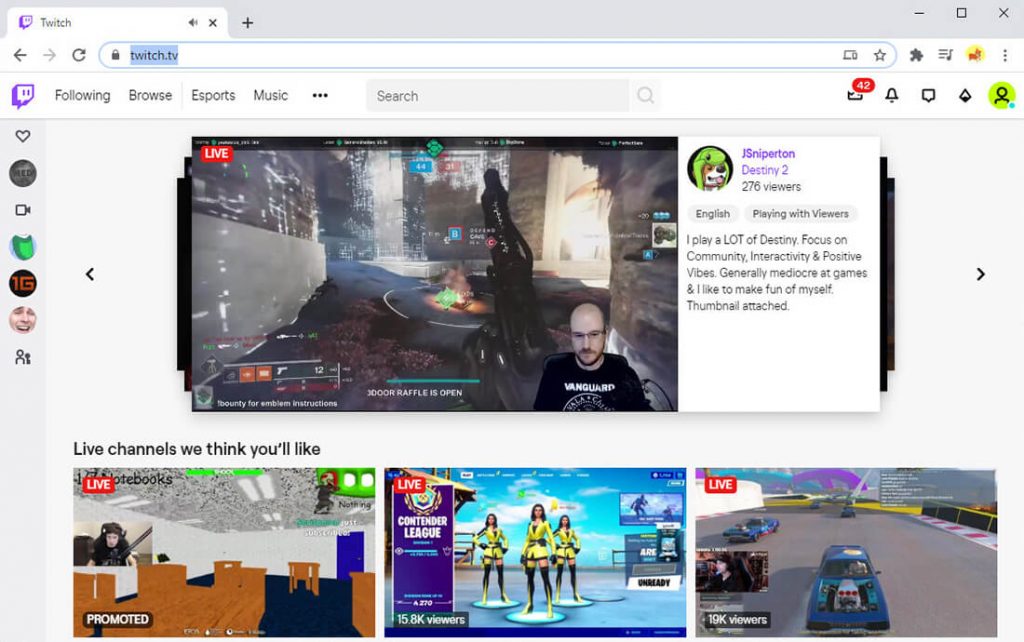
Task: Open a new browser tab
Action: [248, 23]
